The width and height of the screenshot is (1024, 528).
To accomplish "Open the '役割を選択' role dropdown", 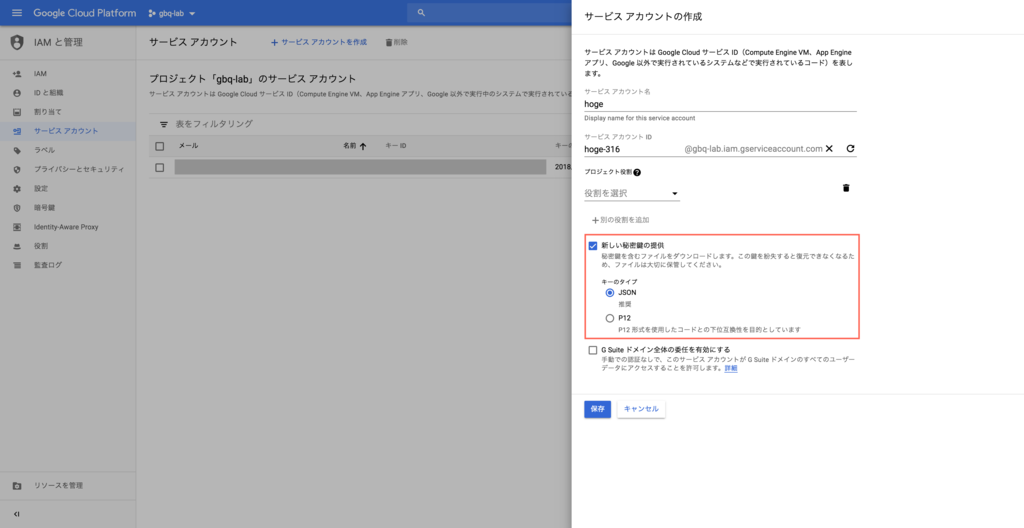I will tap(632, 193).
